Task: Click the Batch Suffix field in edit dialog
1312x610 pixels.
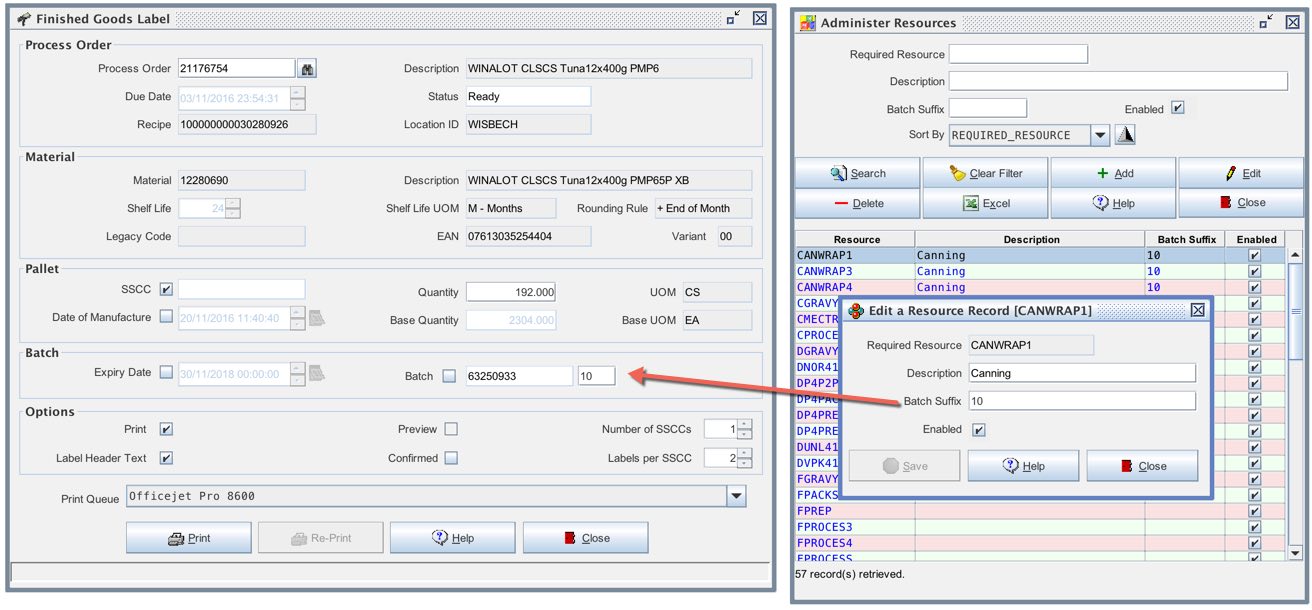Action: pos(1081,401)
